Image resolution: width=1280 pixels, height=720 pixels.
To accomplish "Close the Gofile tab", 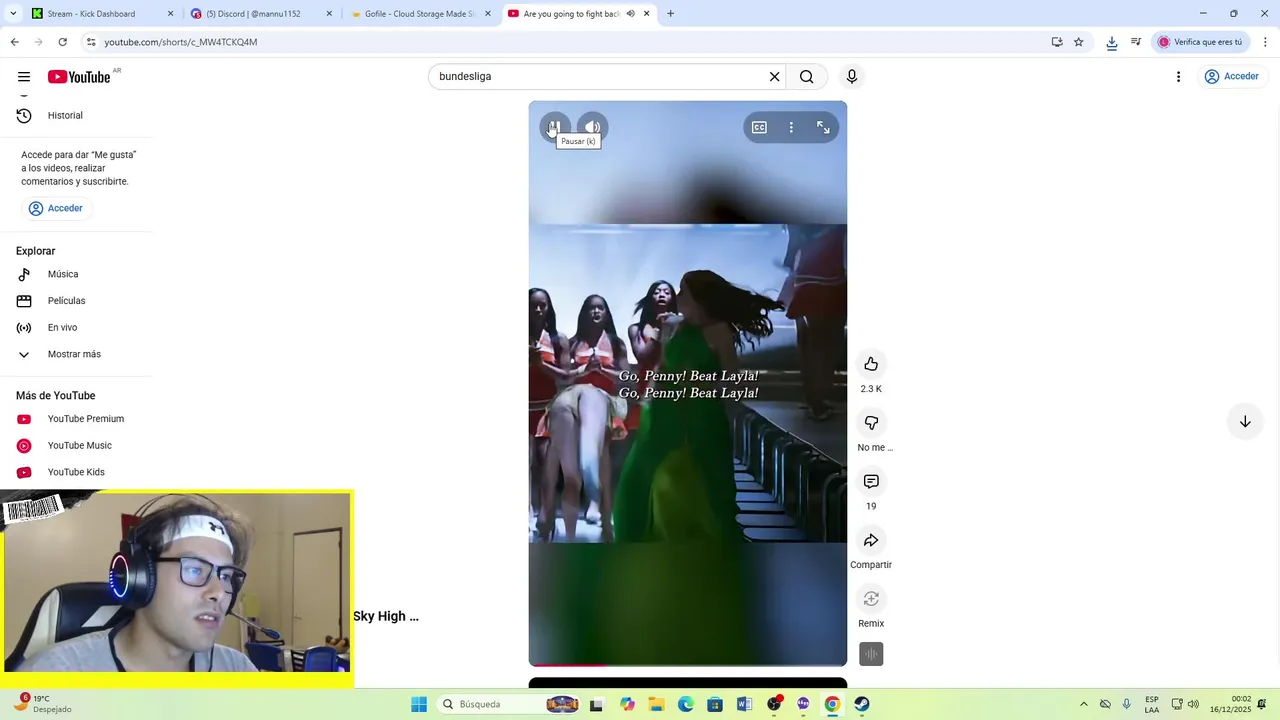I will [488, 14].
